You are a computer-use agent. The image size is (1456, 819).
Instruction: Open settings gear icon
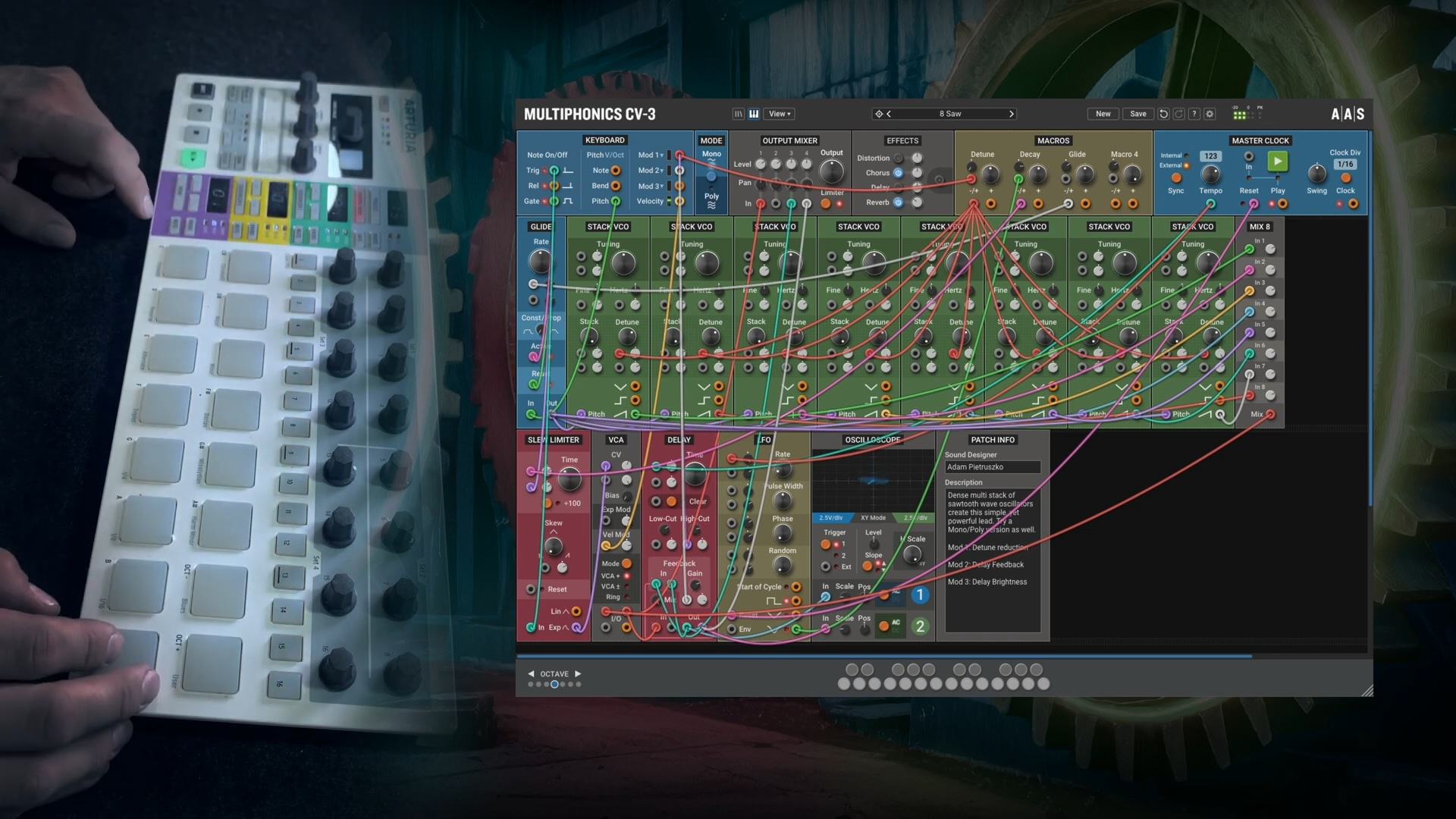[1210, 114]
